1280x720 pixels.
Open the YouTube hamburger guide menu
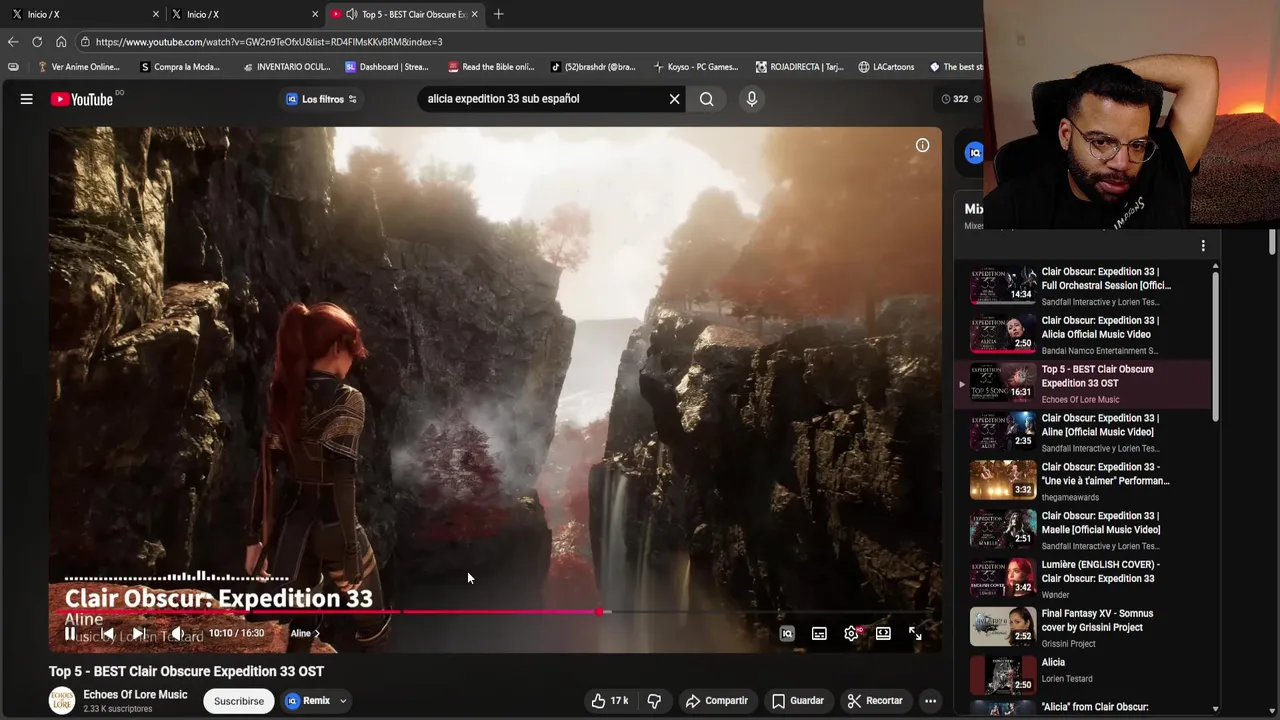(27, 99)
